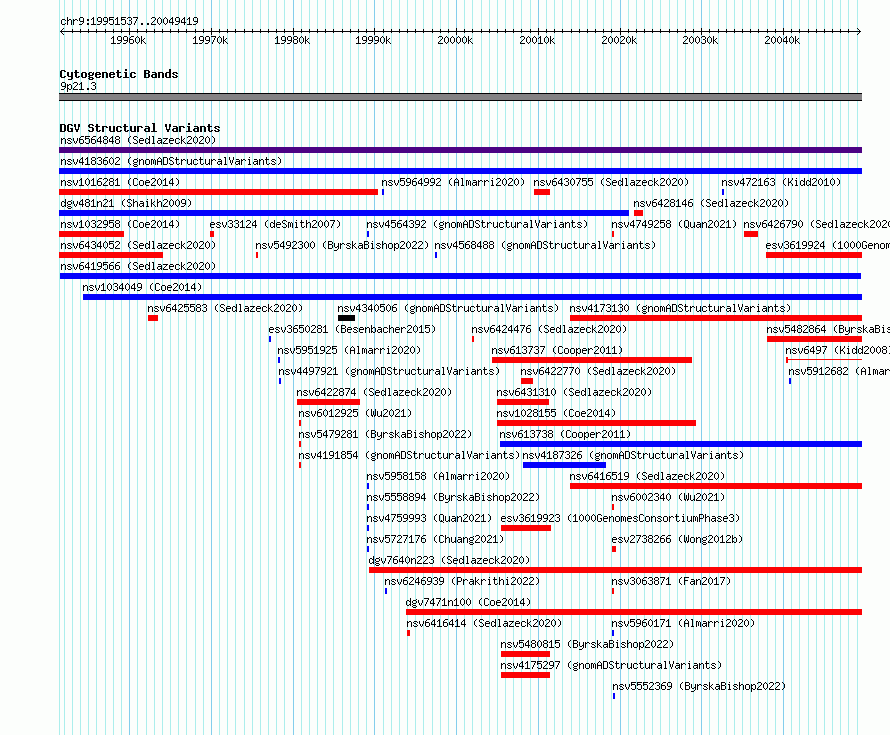890x735 pixels.
Task: Click the nsv6428146 (Sedlazeck2020) label
Action: point(711,203)
